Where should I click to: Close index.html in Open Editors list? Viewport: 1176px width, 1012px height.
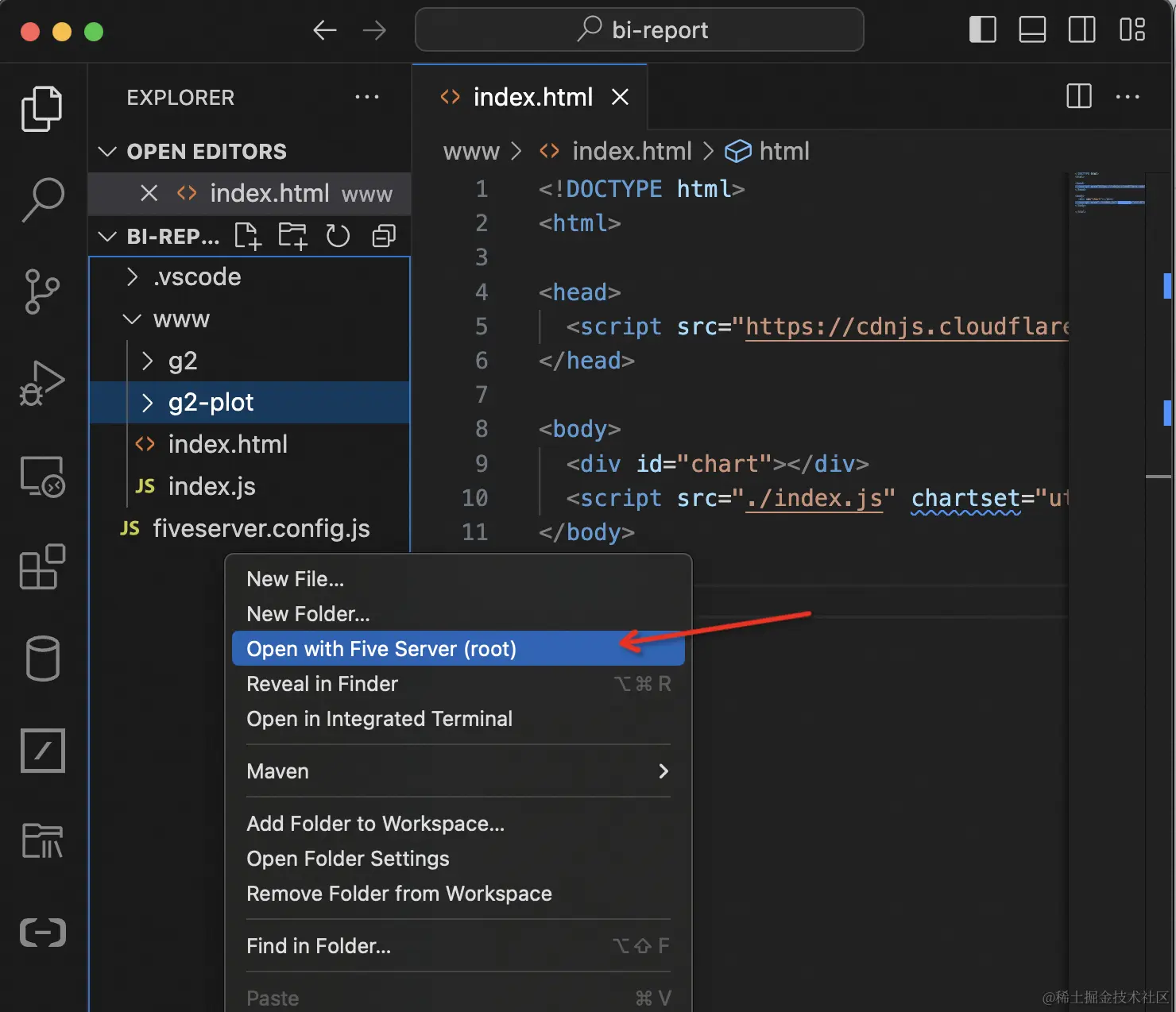tap(149, 193)
